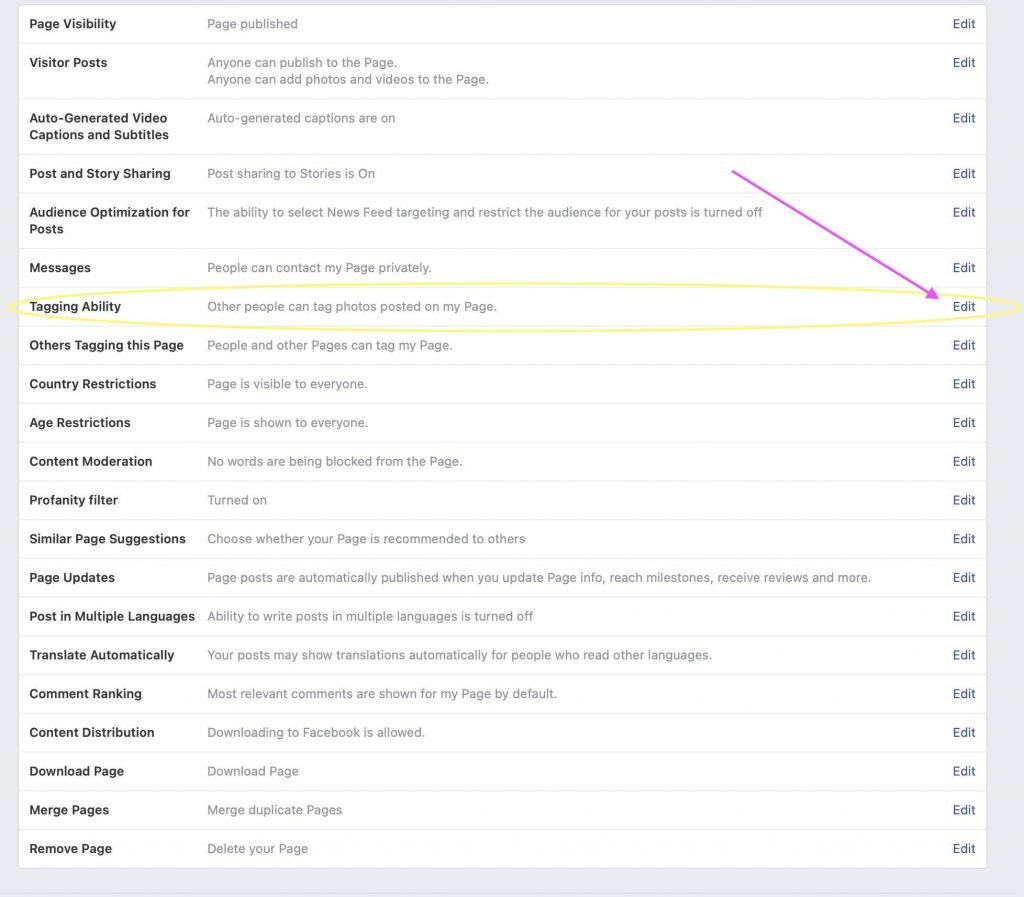Click the Merge Pages label
This screenshot has height=897, width=1024.
pos(69,810)
